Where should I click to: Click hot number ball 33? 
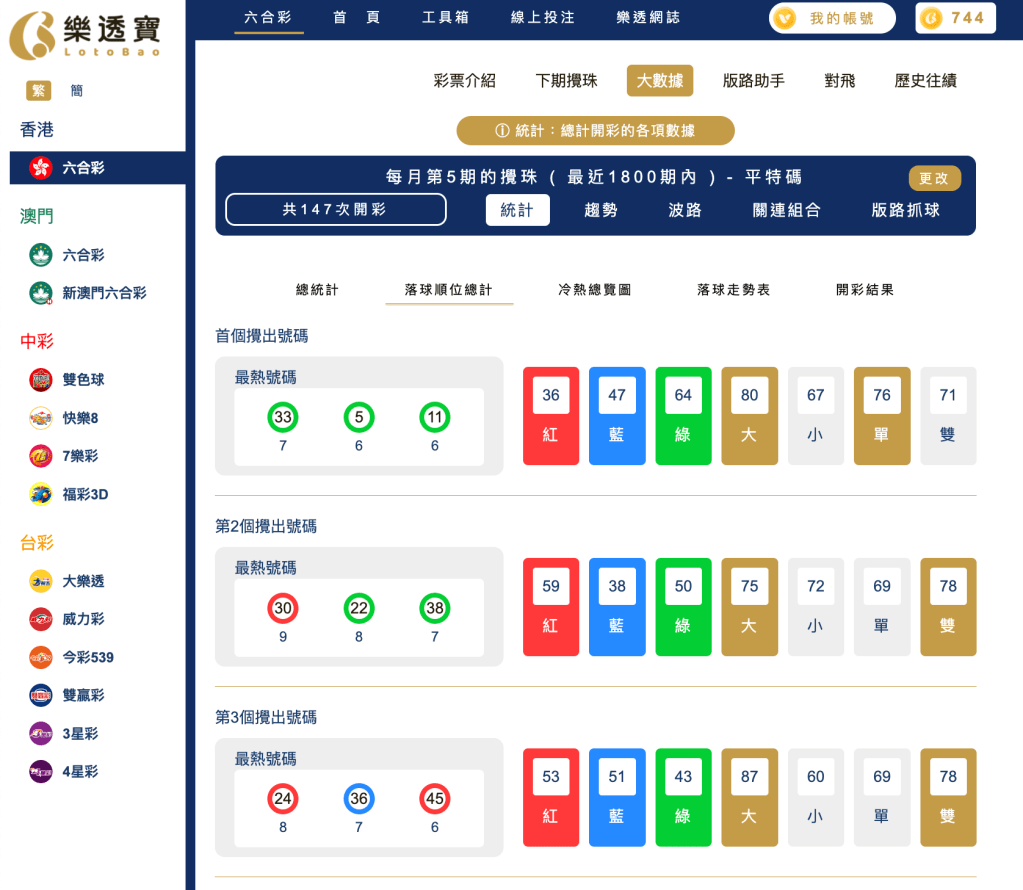[x=282, y=417]
